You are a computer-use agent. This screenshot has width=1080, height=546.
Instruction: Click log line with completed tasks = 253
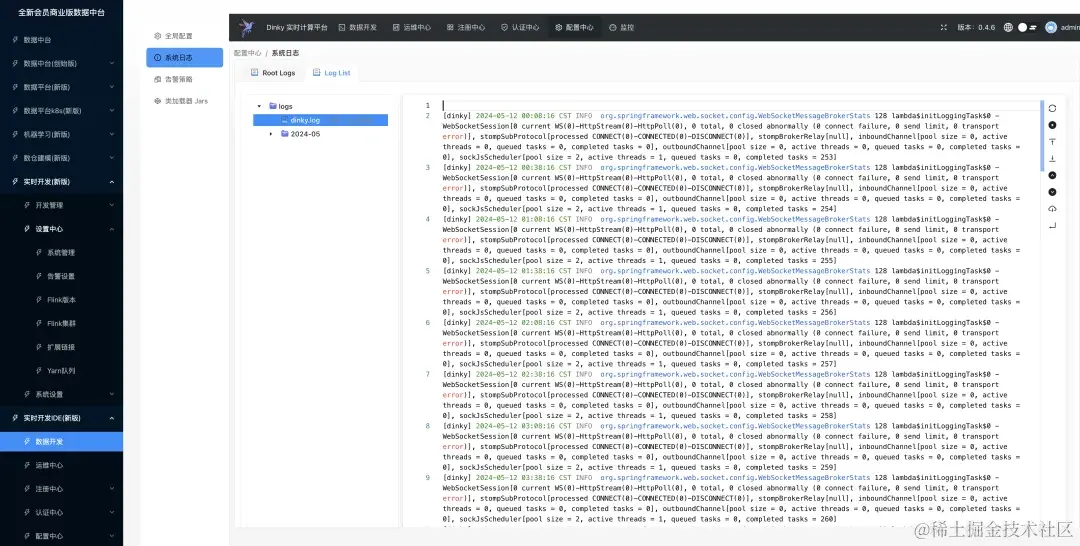[x=731, y=136]
